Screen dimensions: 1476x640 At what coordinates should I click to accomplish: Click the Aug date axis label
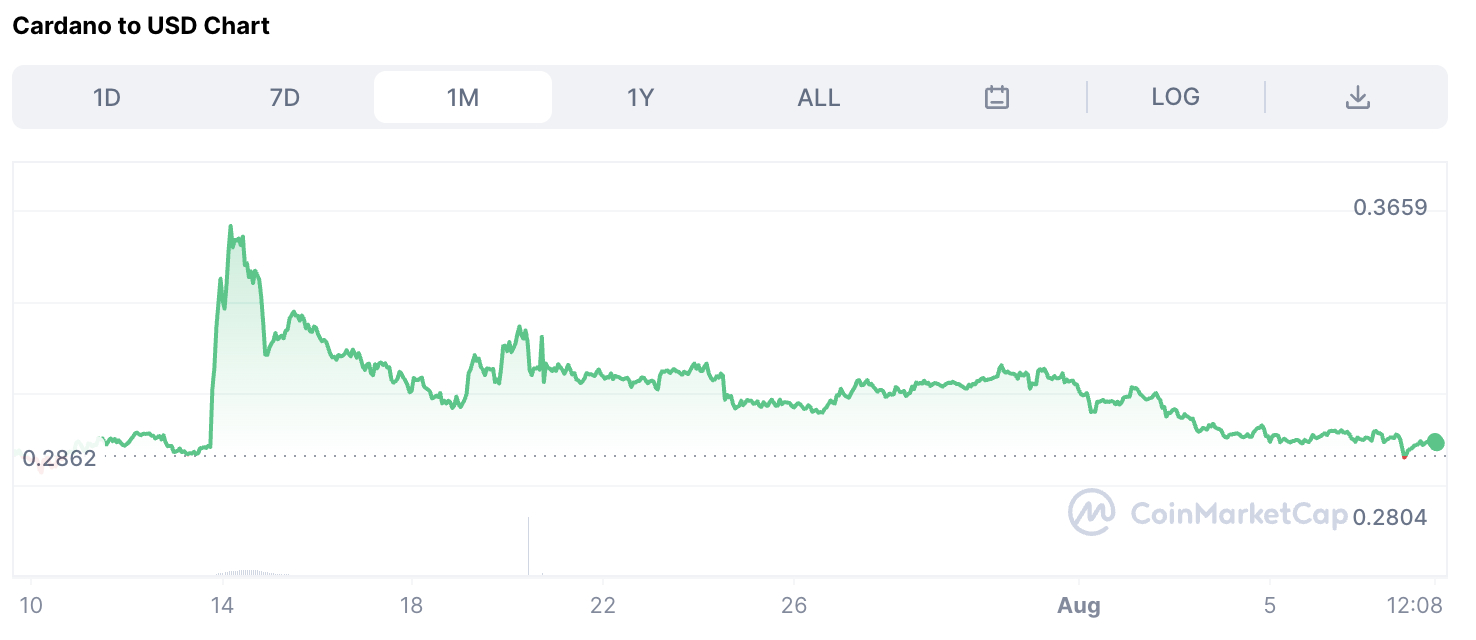(x=1079, y=605)
